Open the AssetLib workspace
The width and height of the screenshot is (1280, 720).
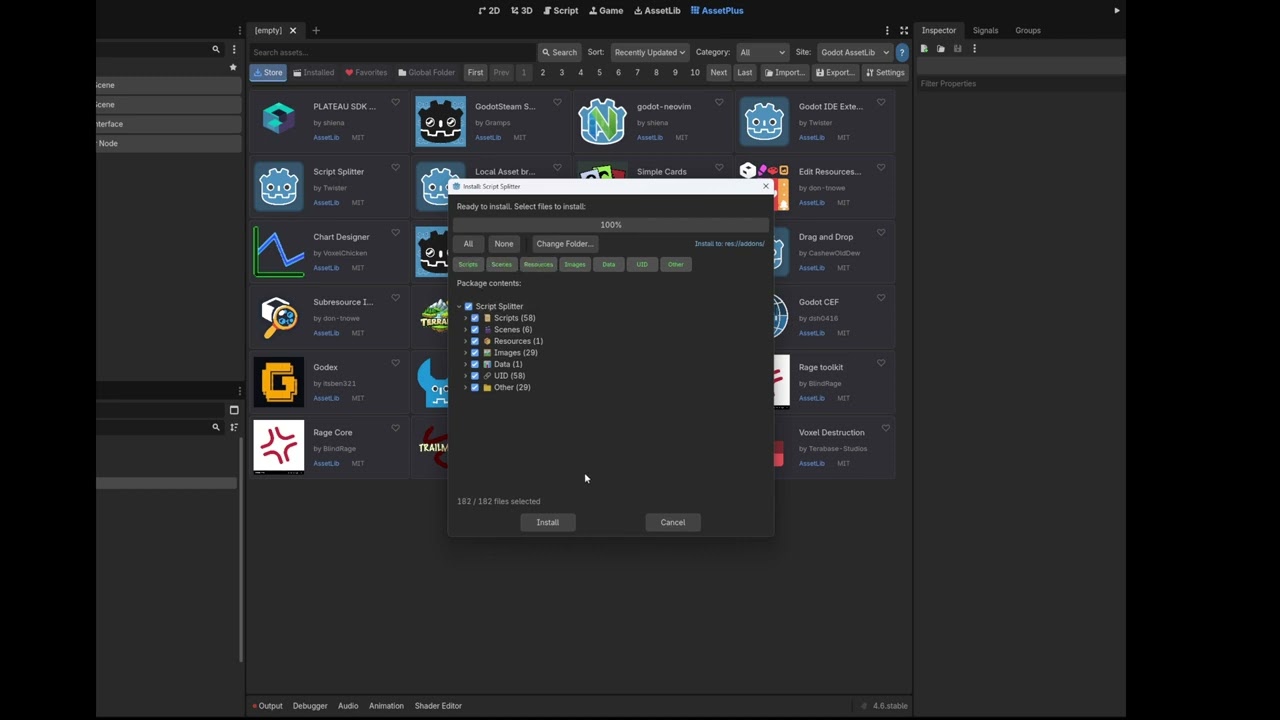[x=657, y=10]
